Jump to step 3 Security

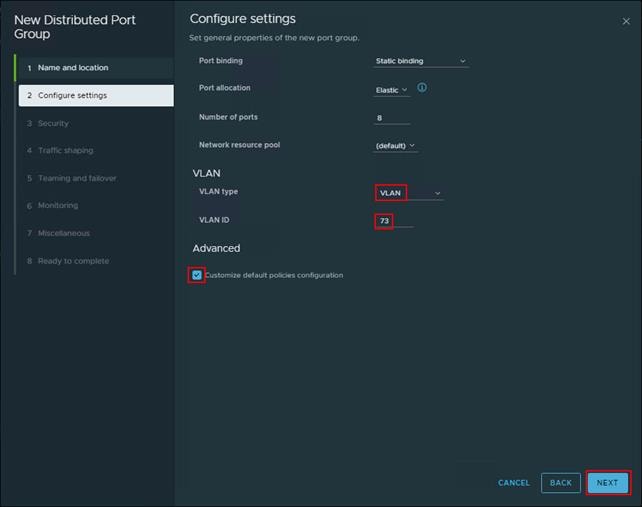point(53,123)
